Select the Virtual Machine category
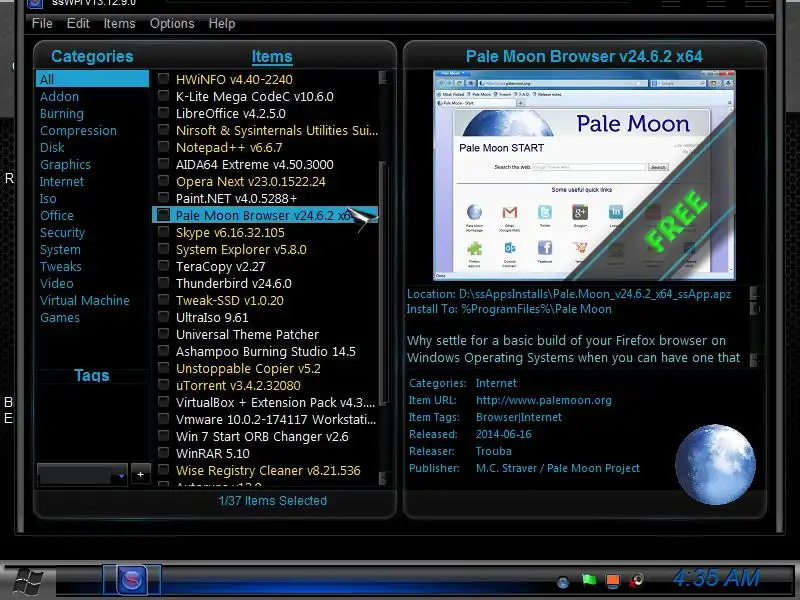The width and height of the screenshot is (800, 600). coord(85,301)
